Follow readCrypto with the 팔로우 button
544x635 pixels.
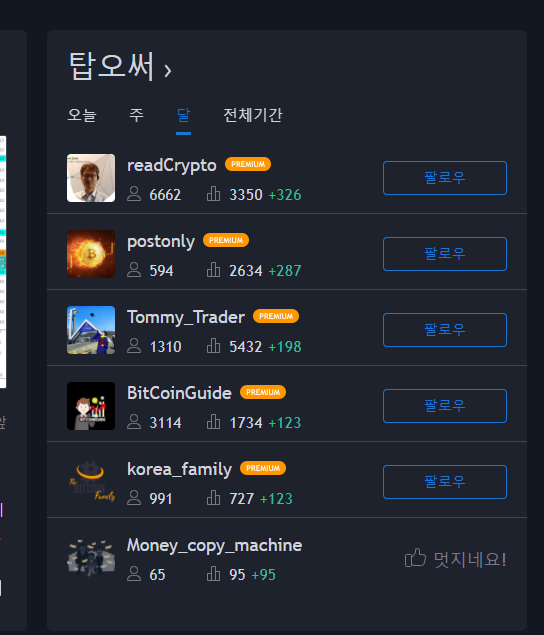point(445,178)
